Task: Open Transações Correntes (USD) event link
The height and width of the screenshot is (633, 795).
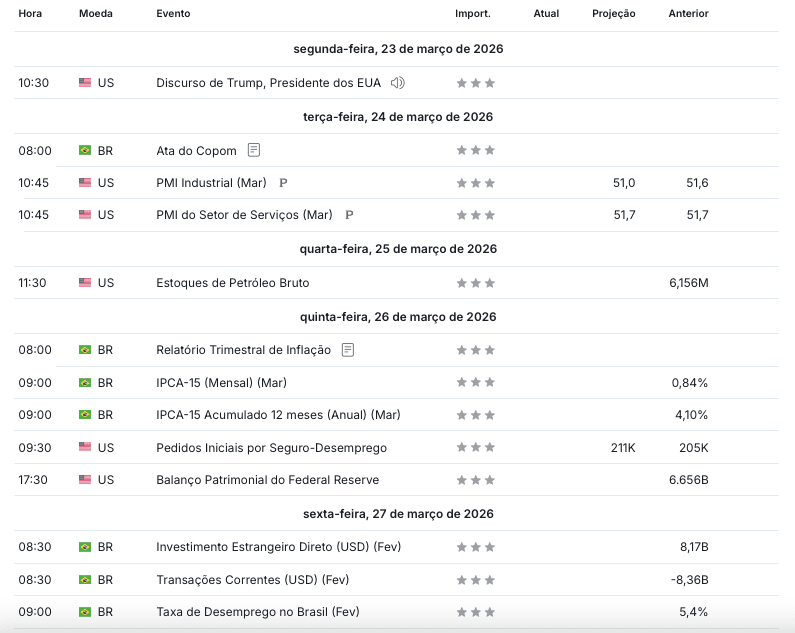Action: pyautogui.click(x=252, y=579)
